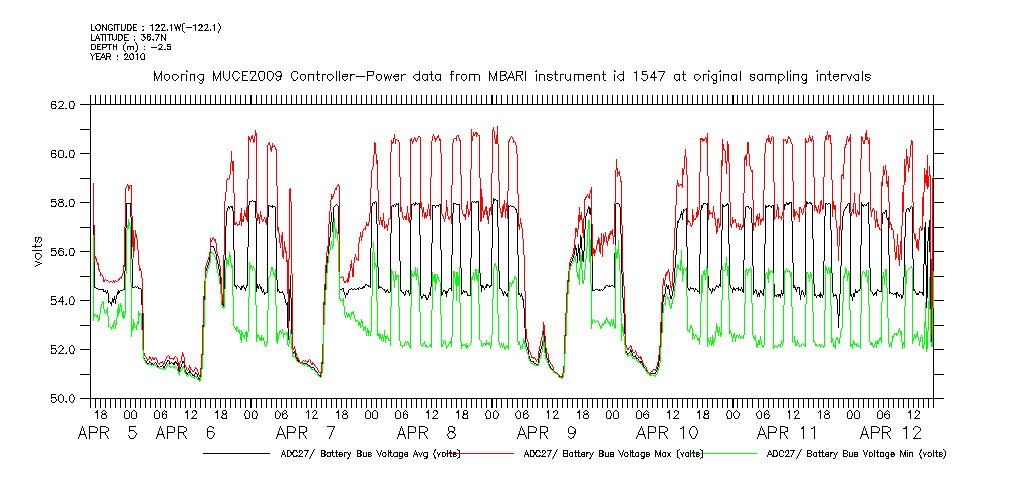Screen dimensions: 1009x504
Task: Click the 62.0 y-axis tick label
Action: (64, 105)
